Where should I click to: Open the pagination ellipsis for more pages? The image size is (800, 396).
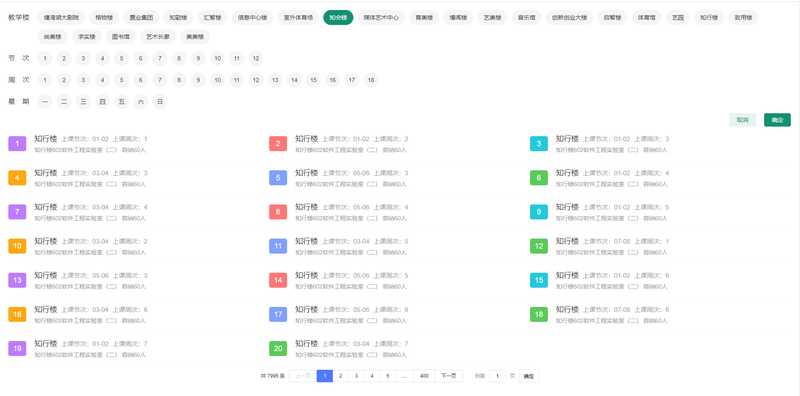405,376
